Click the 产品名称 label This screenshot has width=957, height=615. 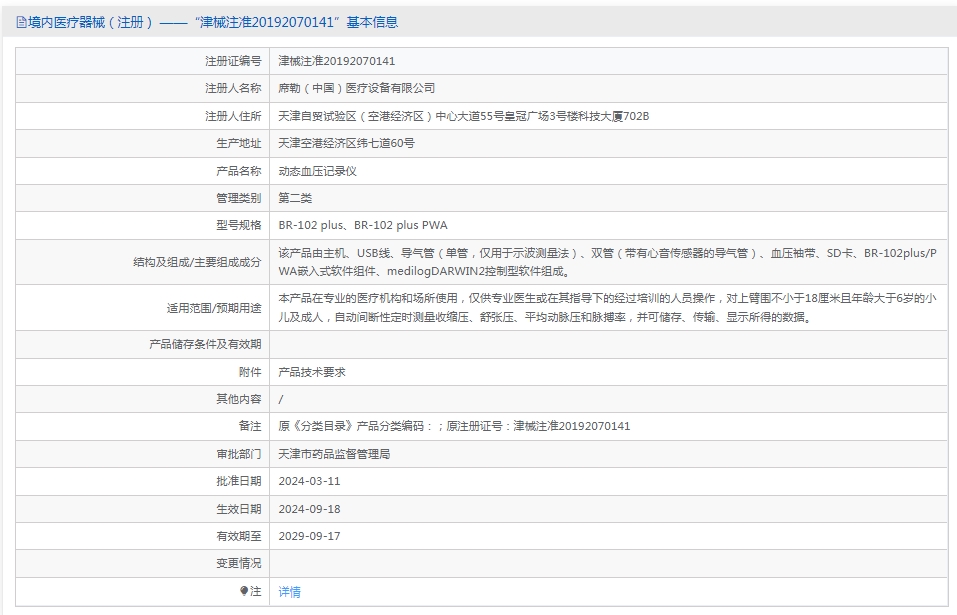coord(239,171)
